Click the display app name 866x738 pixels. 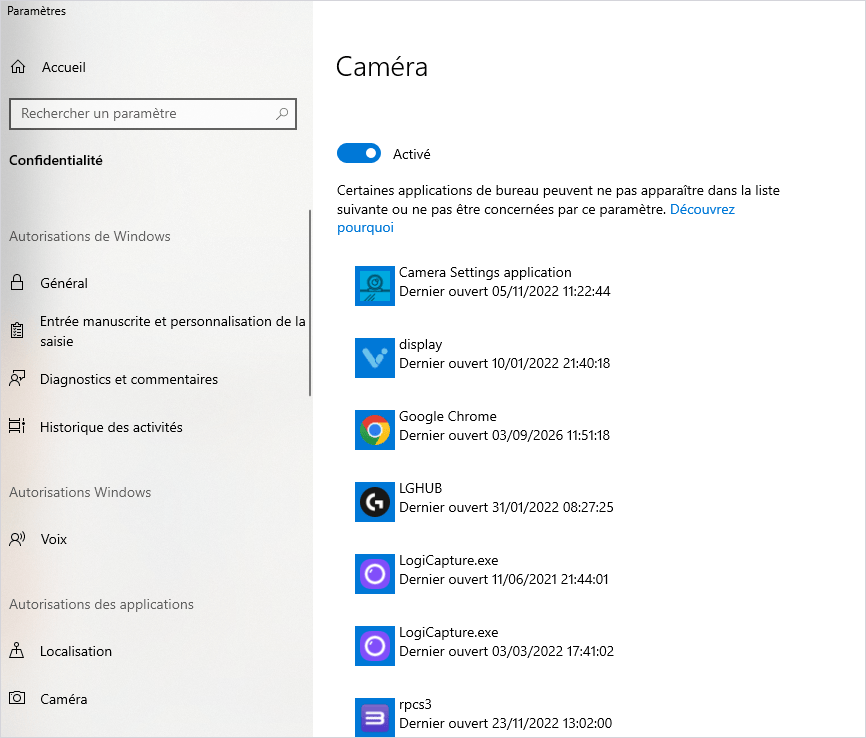pyautogui.click(x=420, y=344)
